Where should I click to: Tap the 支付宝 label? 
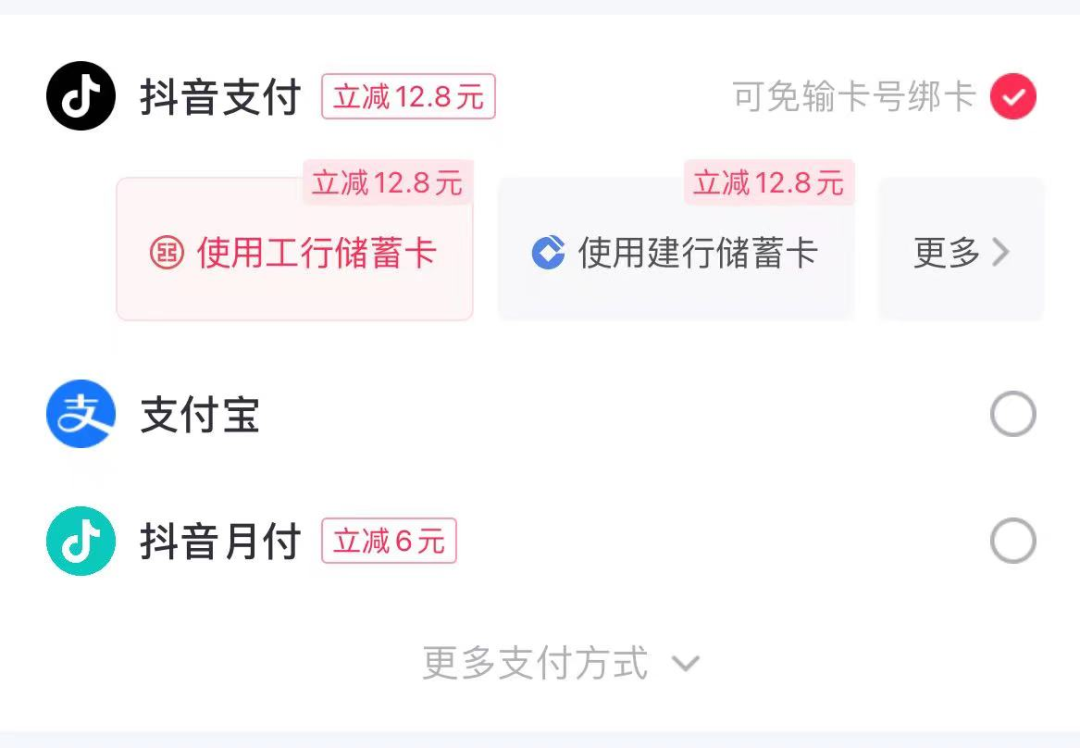(x=200, y=415)
